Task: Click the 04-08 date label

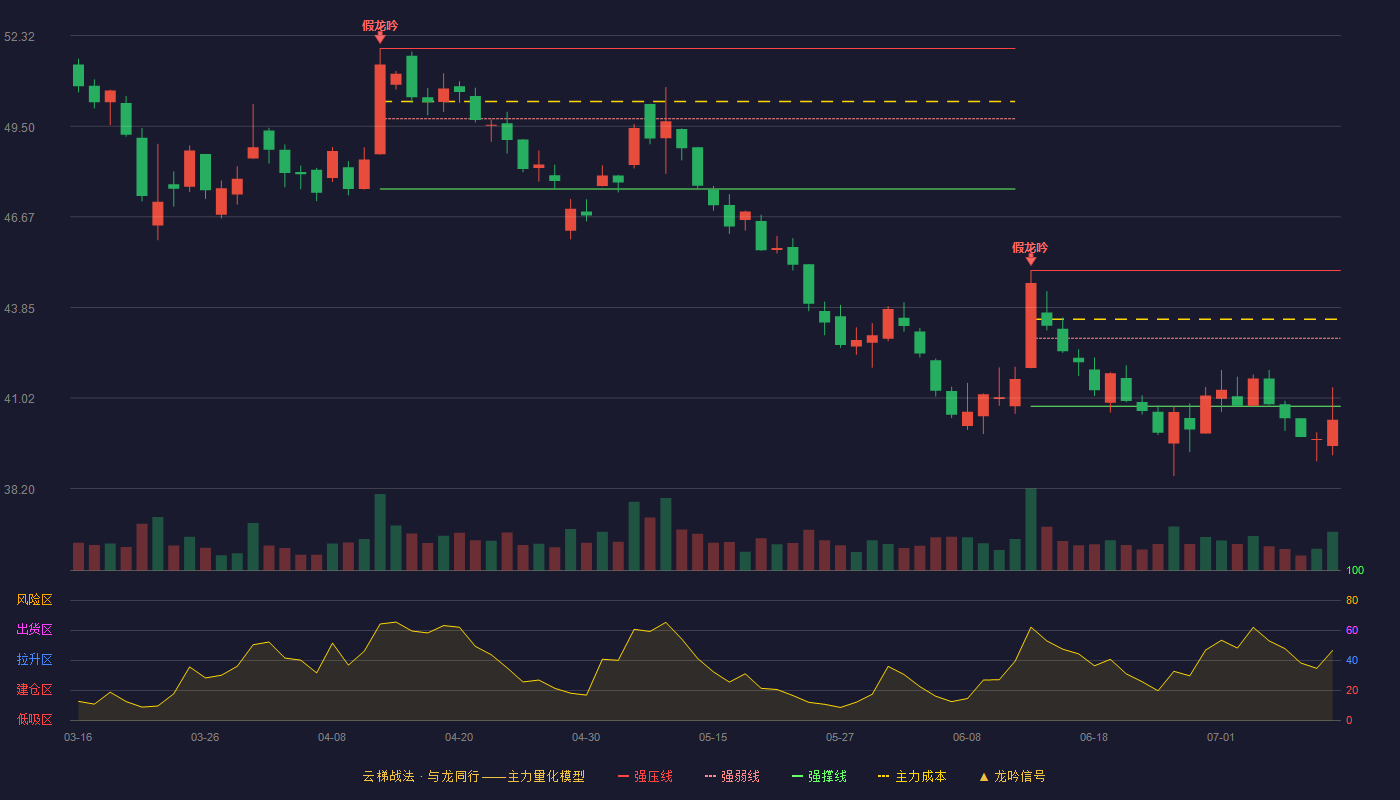Action: coord(332,737)
